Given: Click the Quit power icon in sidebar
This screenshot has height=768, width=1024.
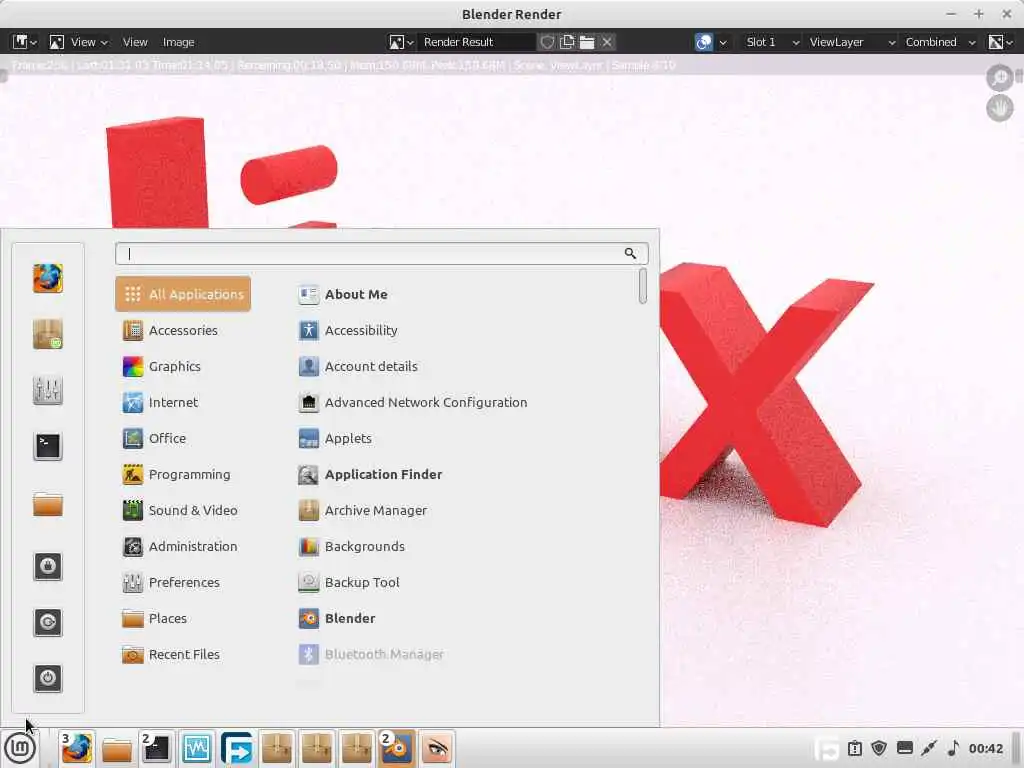Looking at the screenshot, I should point(48,678).
